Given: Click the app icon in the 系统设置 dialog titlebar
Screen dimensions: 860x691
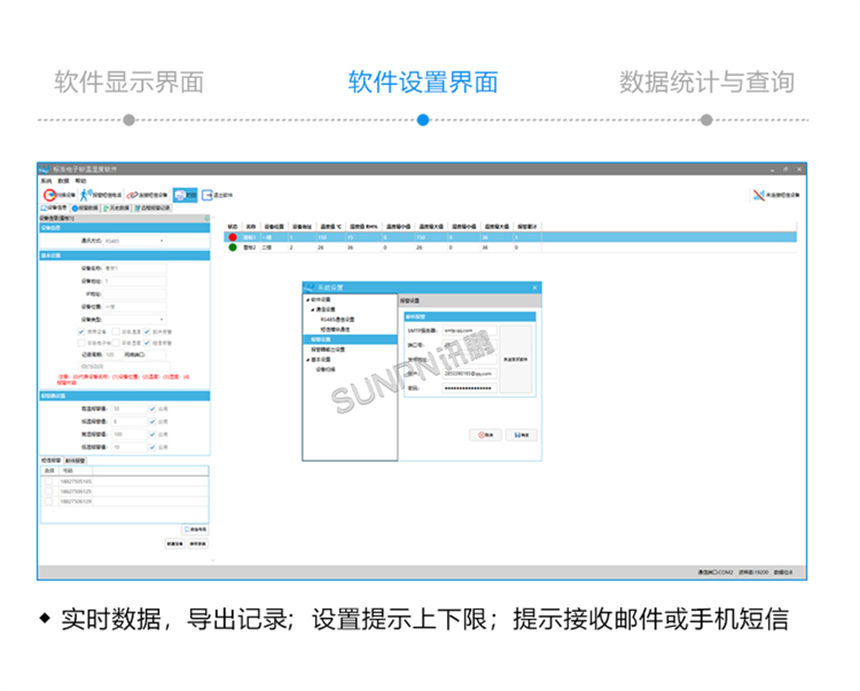Looking at the screenshot, I should pos(309,287).
